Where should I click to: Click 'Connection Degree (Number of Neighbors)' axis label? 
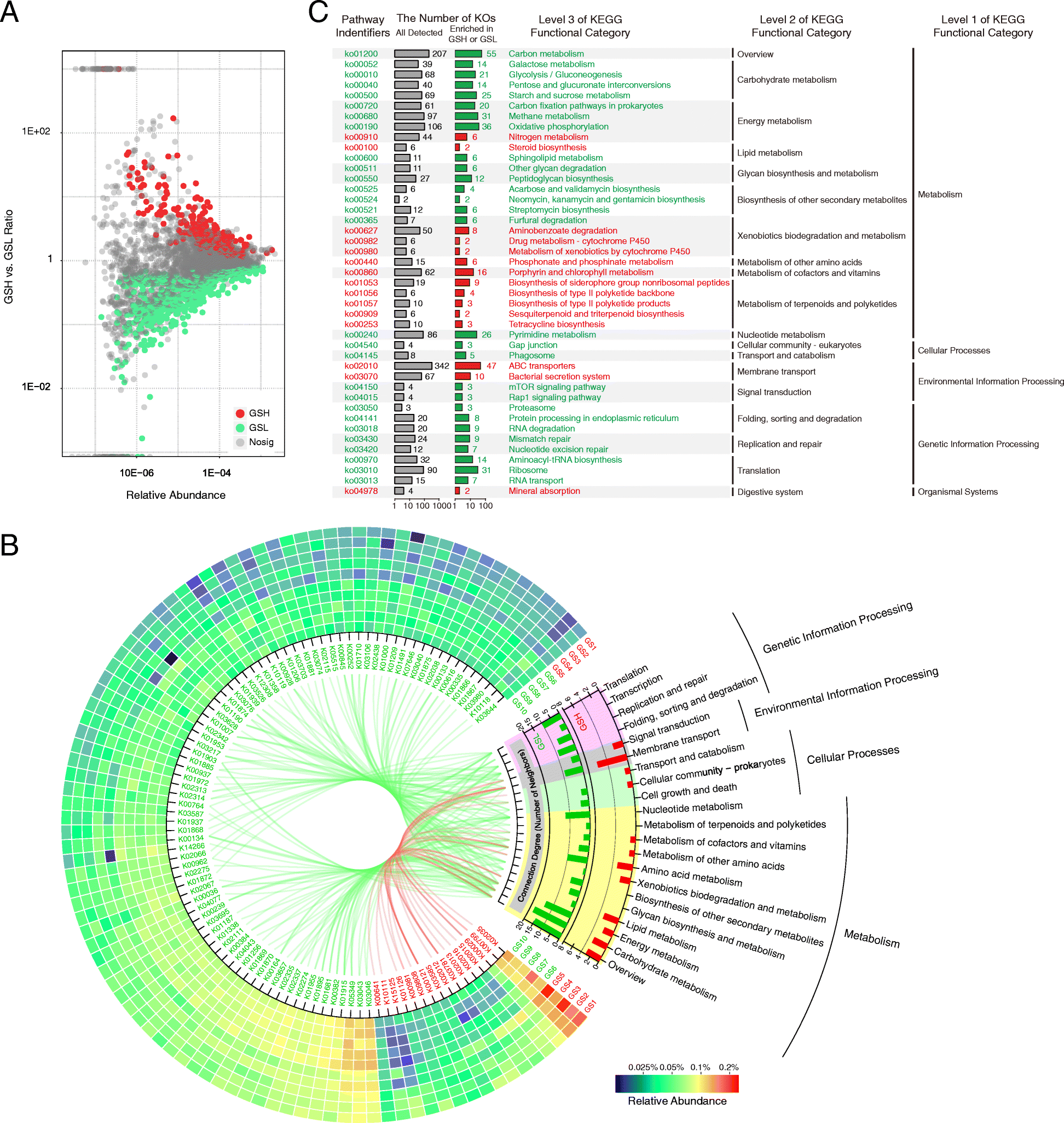[530, 826]
